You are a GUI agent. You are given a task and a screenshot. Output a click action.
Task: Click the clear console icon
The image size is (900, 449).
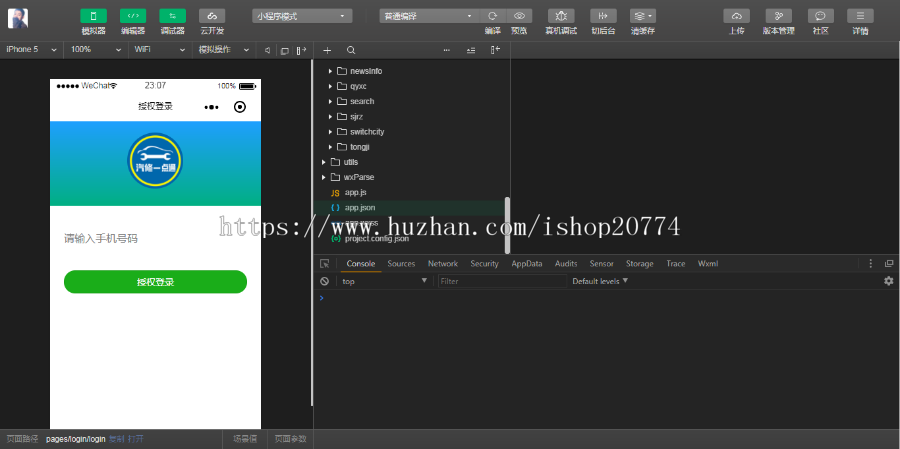[324, 281]
